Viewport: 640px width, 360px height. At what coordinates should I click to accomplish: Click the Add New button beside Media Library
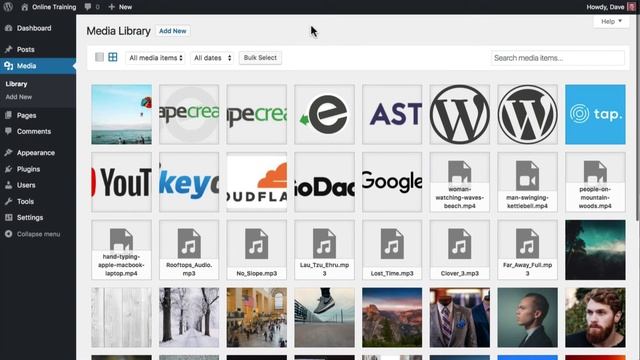coord(173,31)
